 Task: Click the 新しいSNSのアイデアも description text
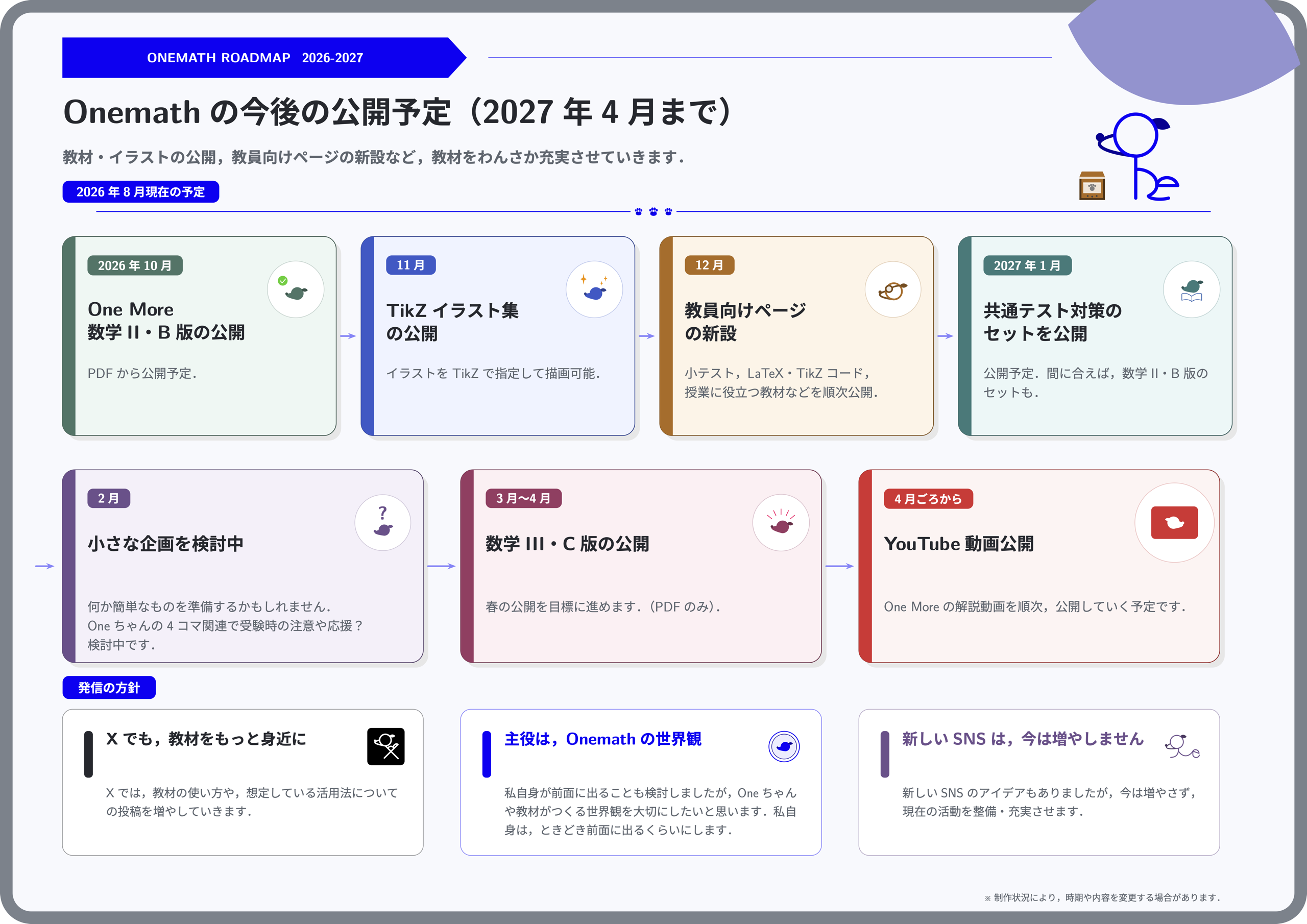tap(1050, 801)
